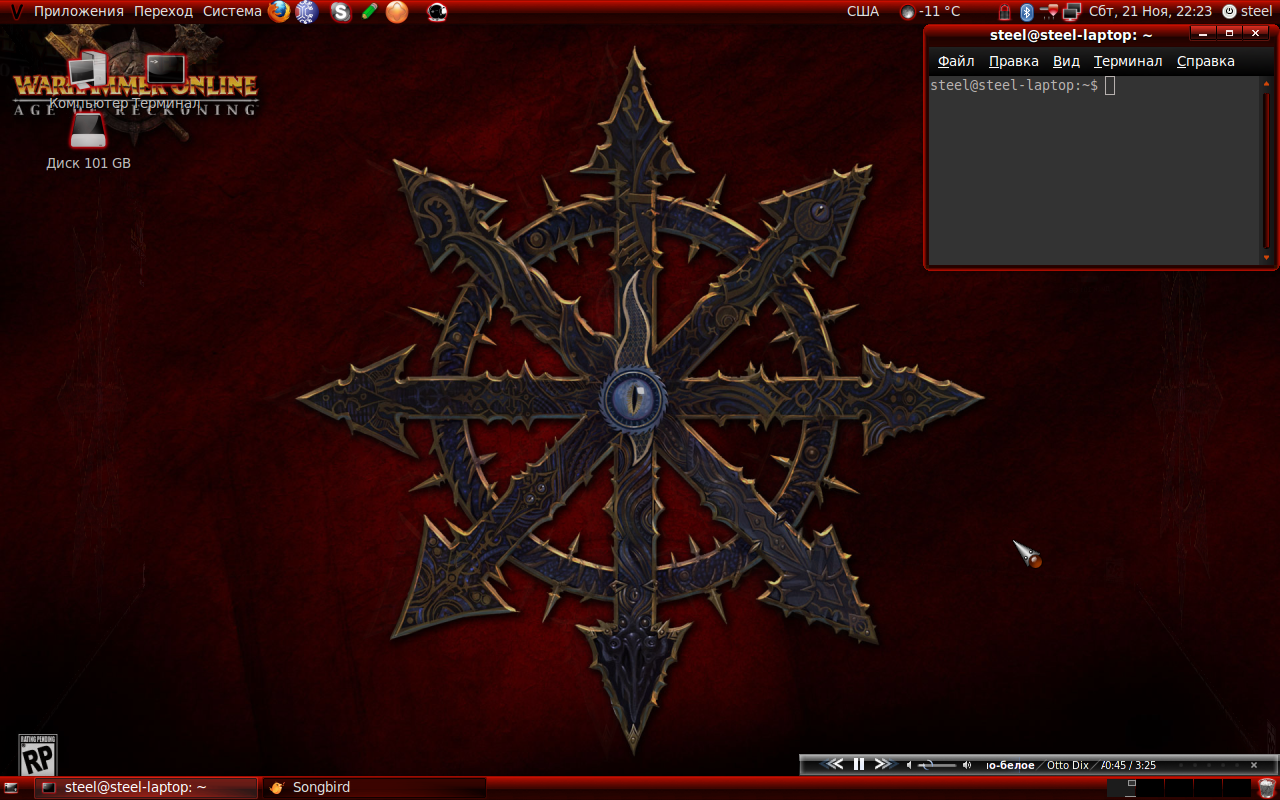Open the Система menu
The height and width of the screenshot is (800, 1280).
click(x=232, y=11)
